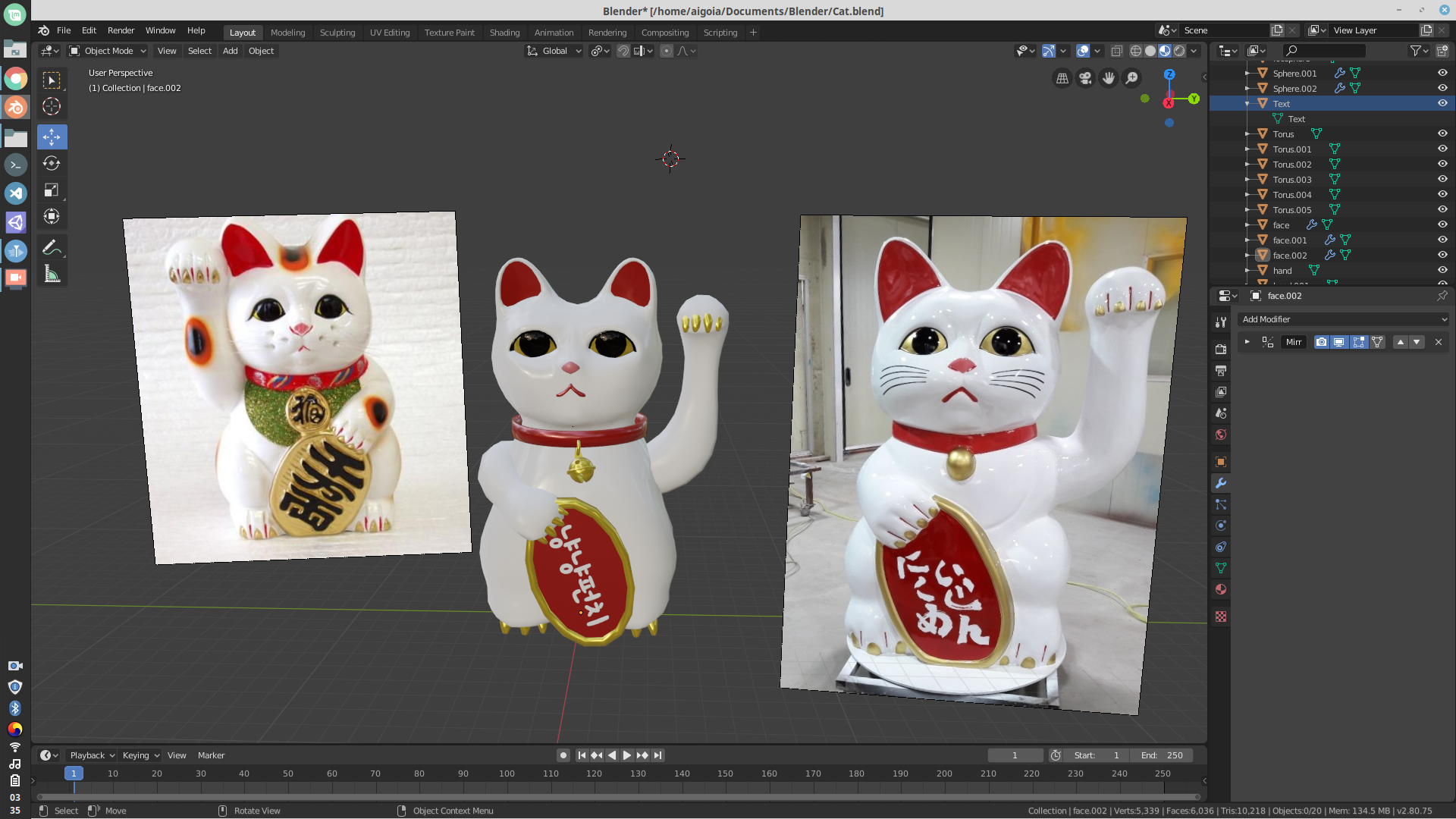The height and width of the screenshot is (819, 1456).
Task: Choose the Measure tool
Action: click(x=52, y=274)
